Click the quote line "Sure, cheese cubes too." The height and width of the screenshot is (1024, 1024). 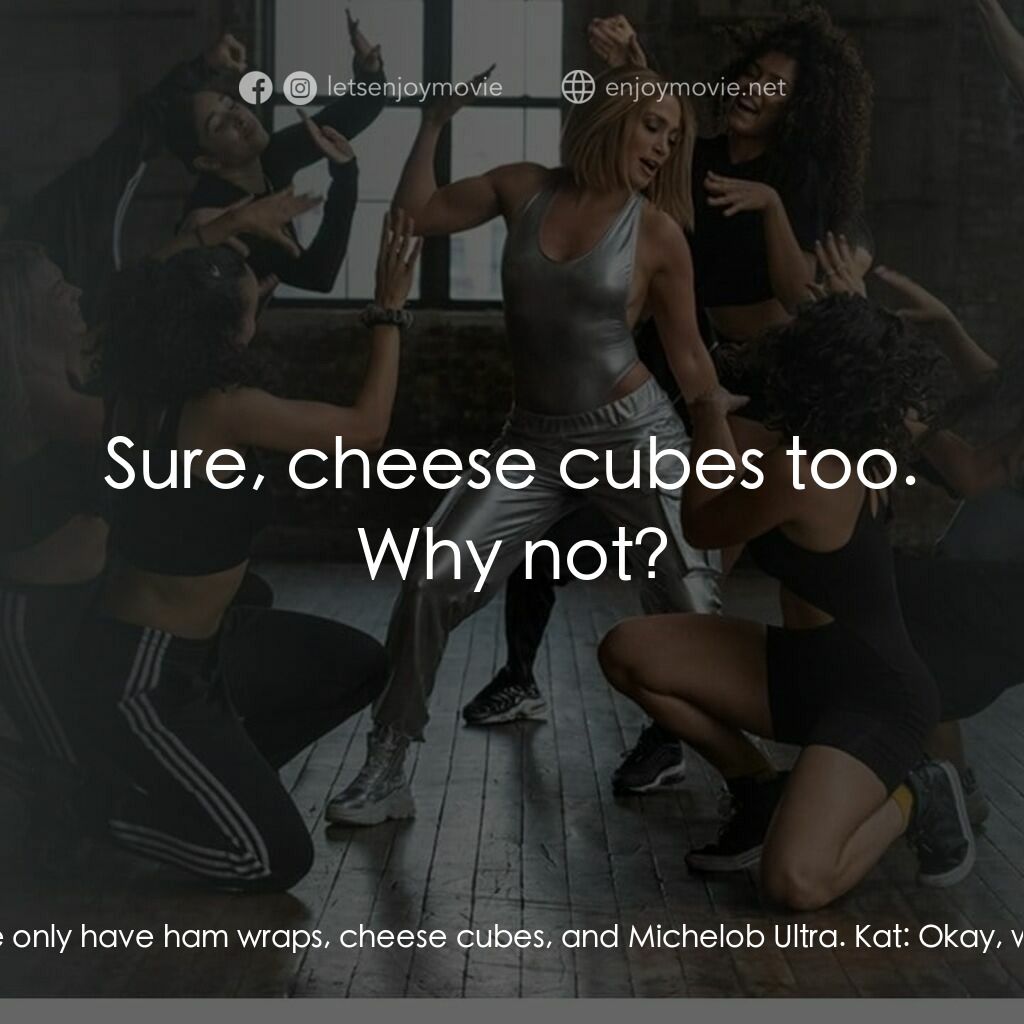511,463
